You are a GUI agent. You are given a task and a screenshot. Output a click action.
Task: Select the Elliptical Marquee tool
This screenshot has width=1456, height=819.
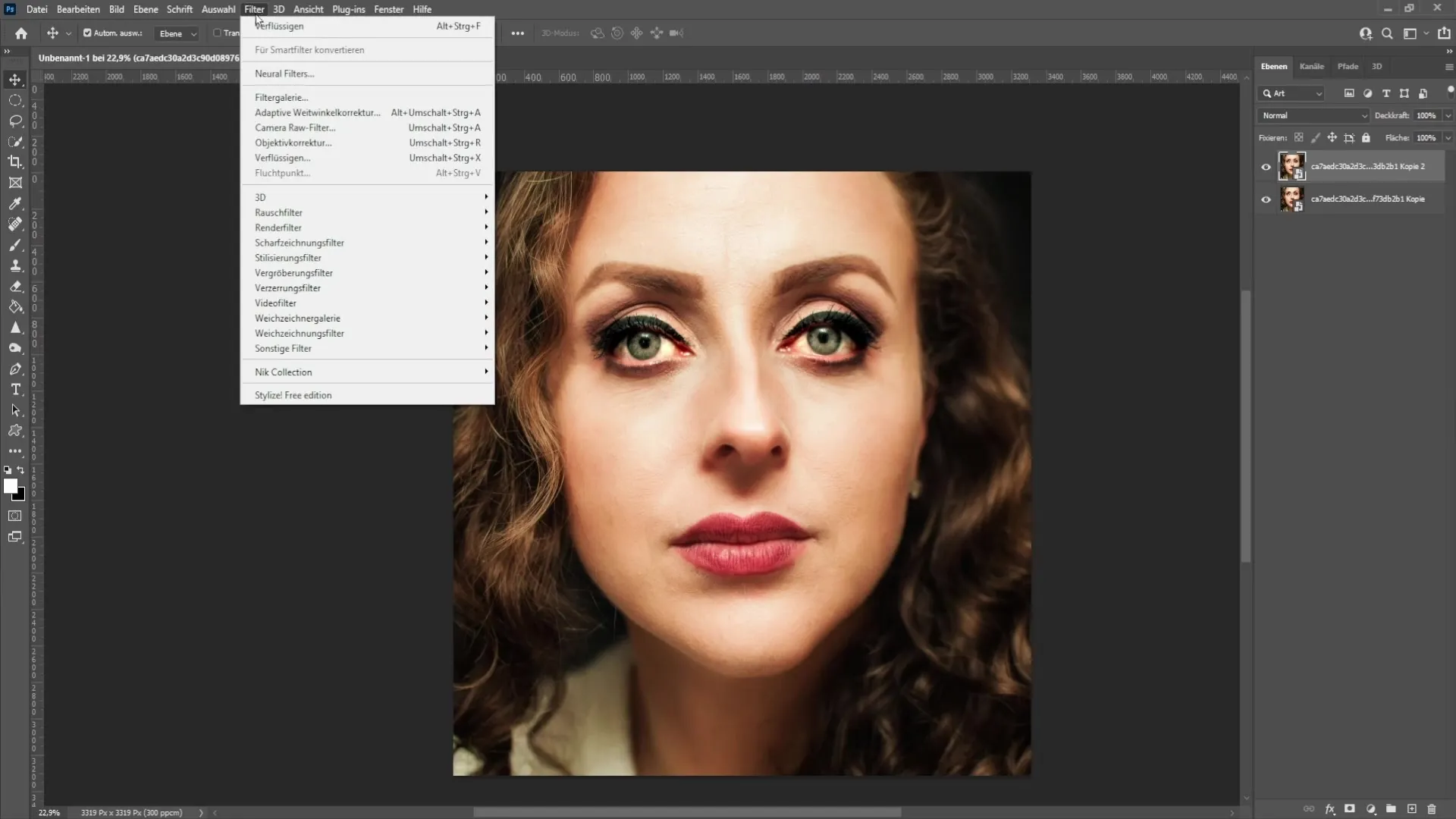(15, 100)
